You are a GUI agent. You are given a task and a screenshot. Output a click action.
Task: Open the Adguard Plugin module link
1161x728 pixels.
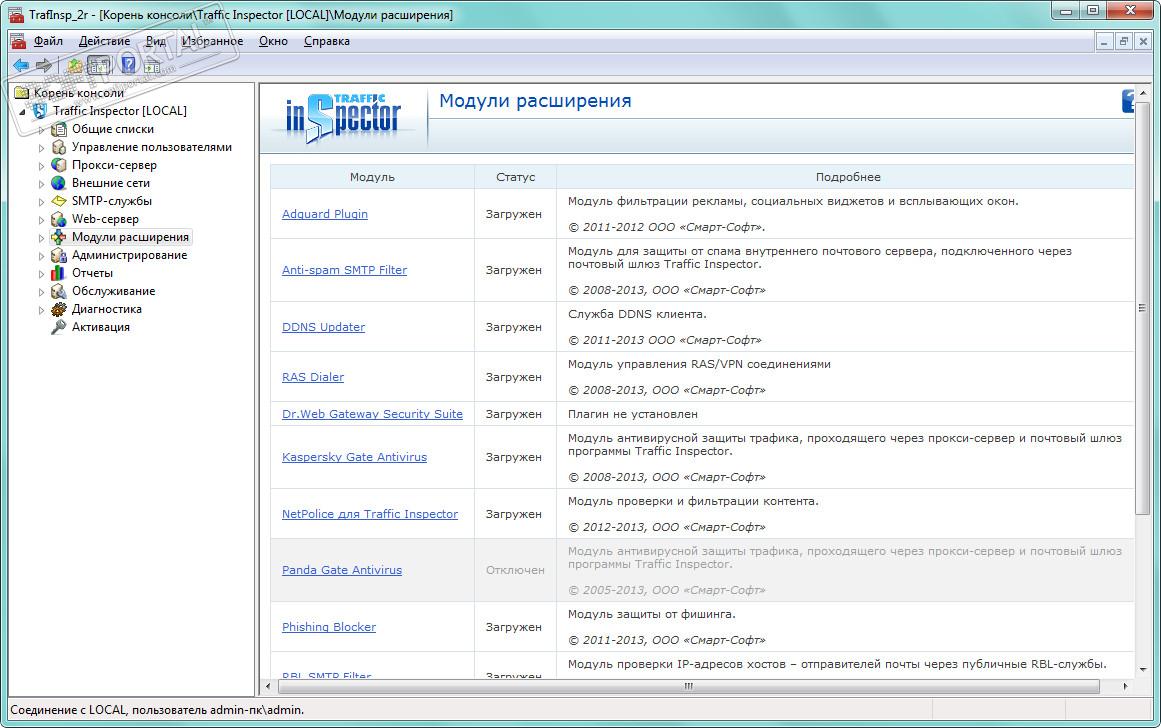pyautogui.click(x=325, y=214)
